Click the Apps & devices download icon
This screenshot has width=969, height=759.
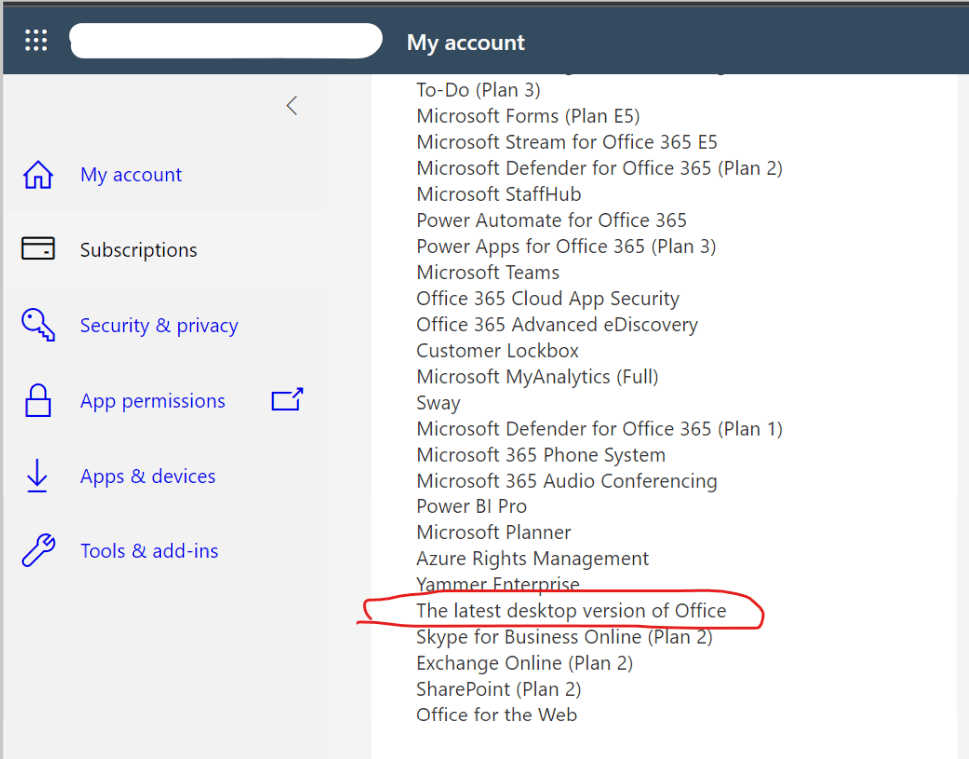[37, 476]
